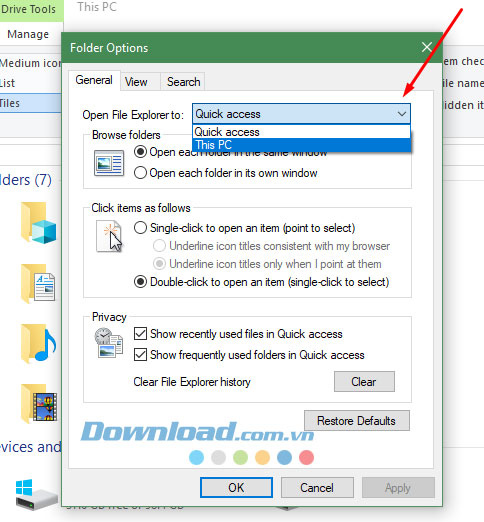Confirm with the OK button
Viewport: 484px width, 522px height.
pyautogui.click(x=236, y=488)
